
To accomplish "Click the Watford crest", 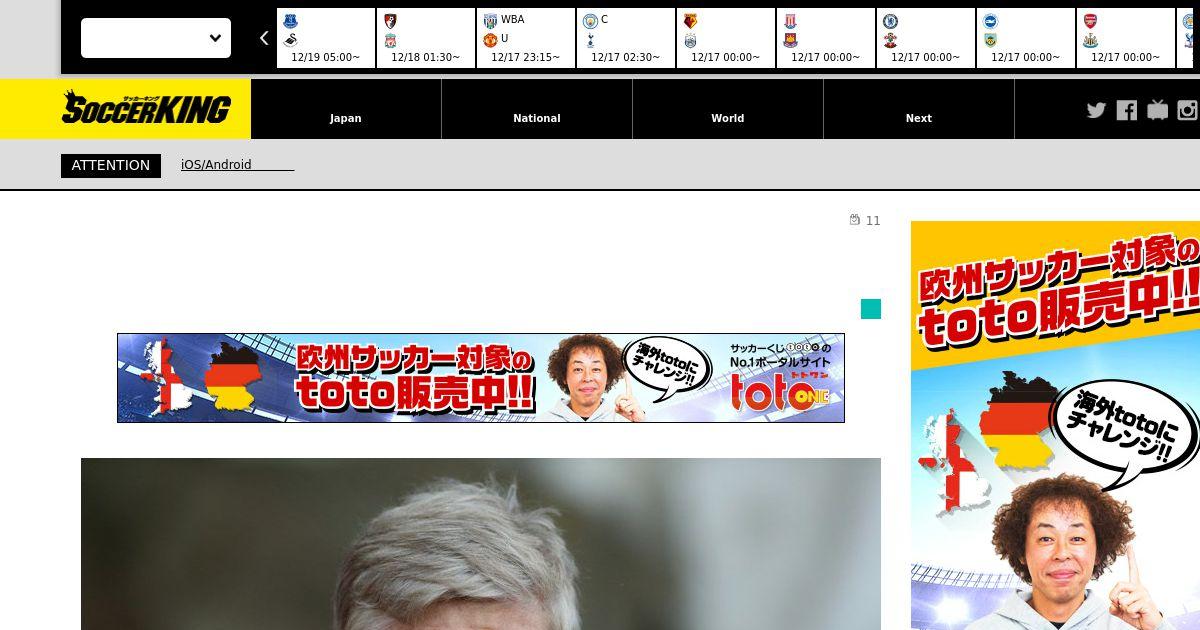I will tap(690, 21).
